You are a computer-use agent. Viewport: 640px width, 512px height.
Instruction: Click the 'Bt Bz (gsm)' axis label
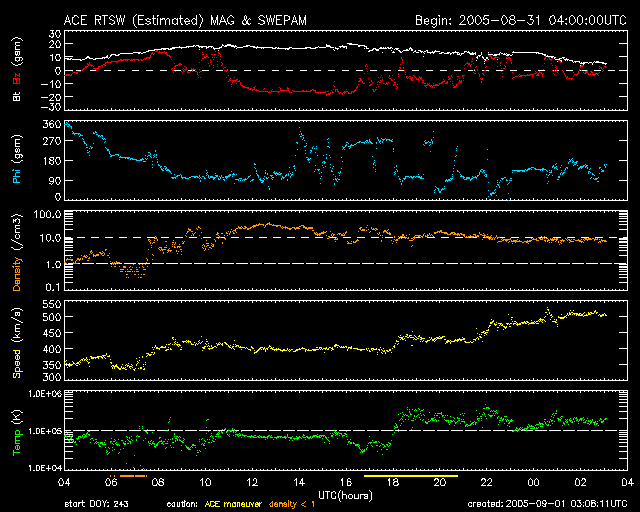[x=17, y=69]
